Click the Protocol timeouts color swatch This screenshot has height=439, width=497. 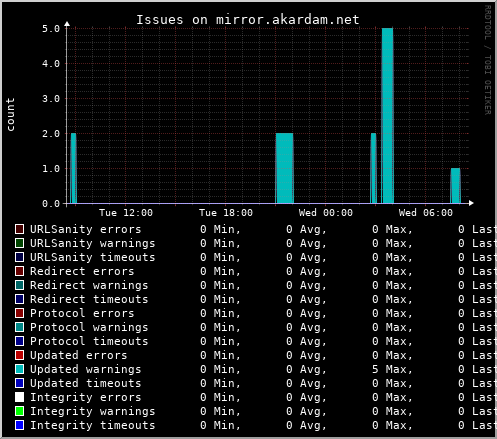(19, 341)
